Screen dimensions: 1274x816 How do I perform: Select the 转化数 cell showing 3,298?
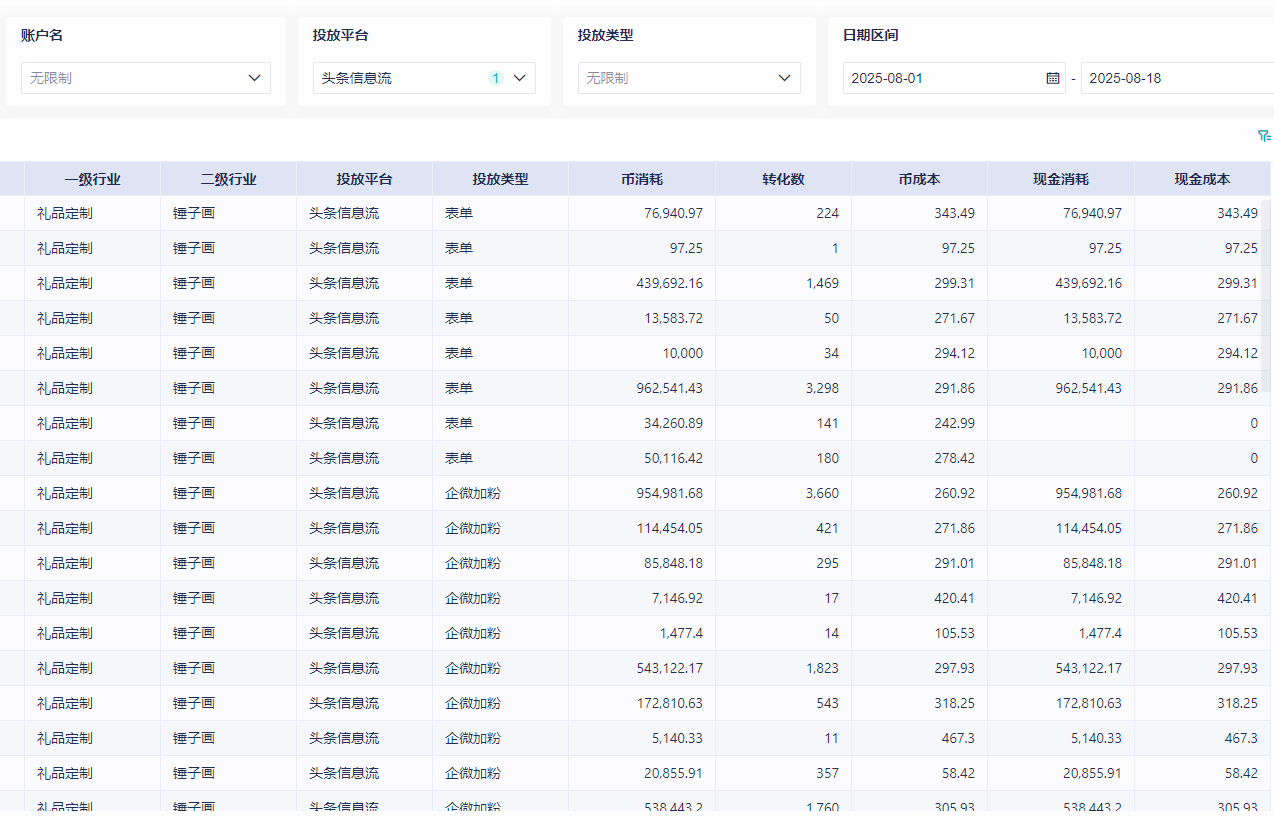click(784, 388)
